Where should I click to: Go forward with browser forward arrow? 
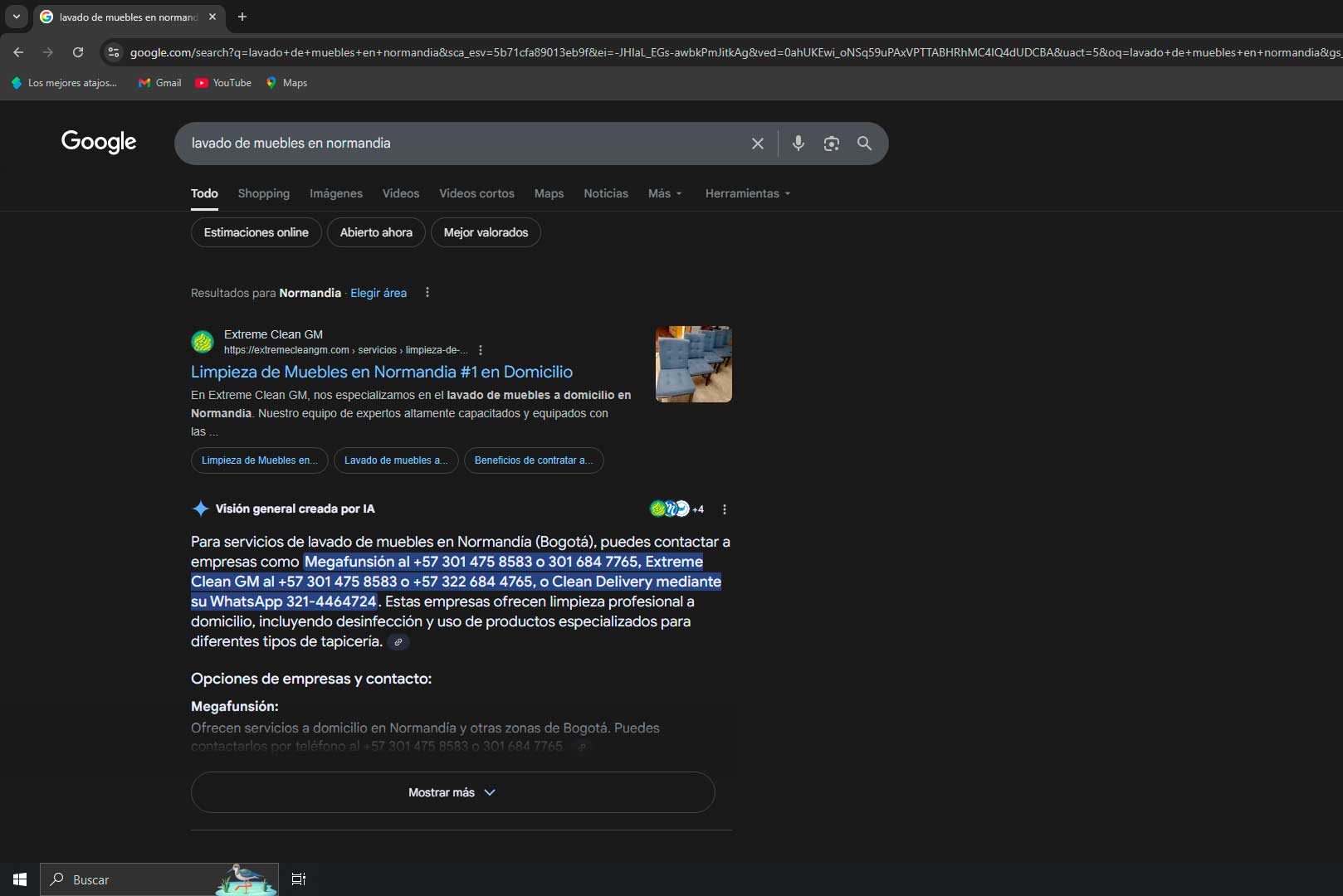48,52
